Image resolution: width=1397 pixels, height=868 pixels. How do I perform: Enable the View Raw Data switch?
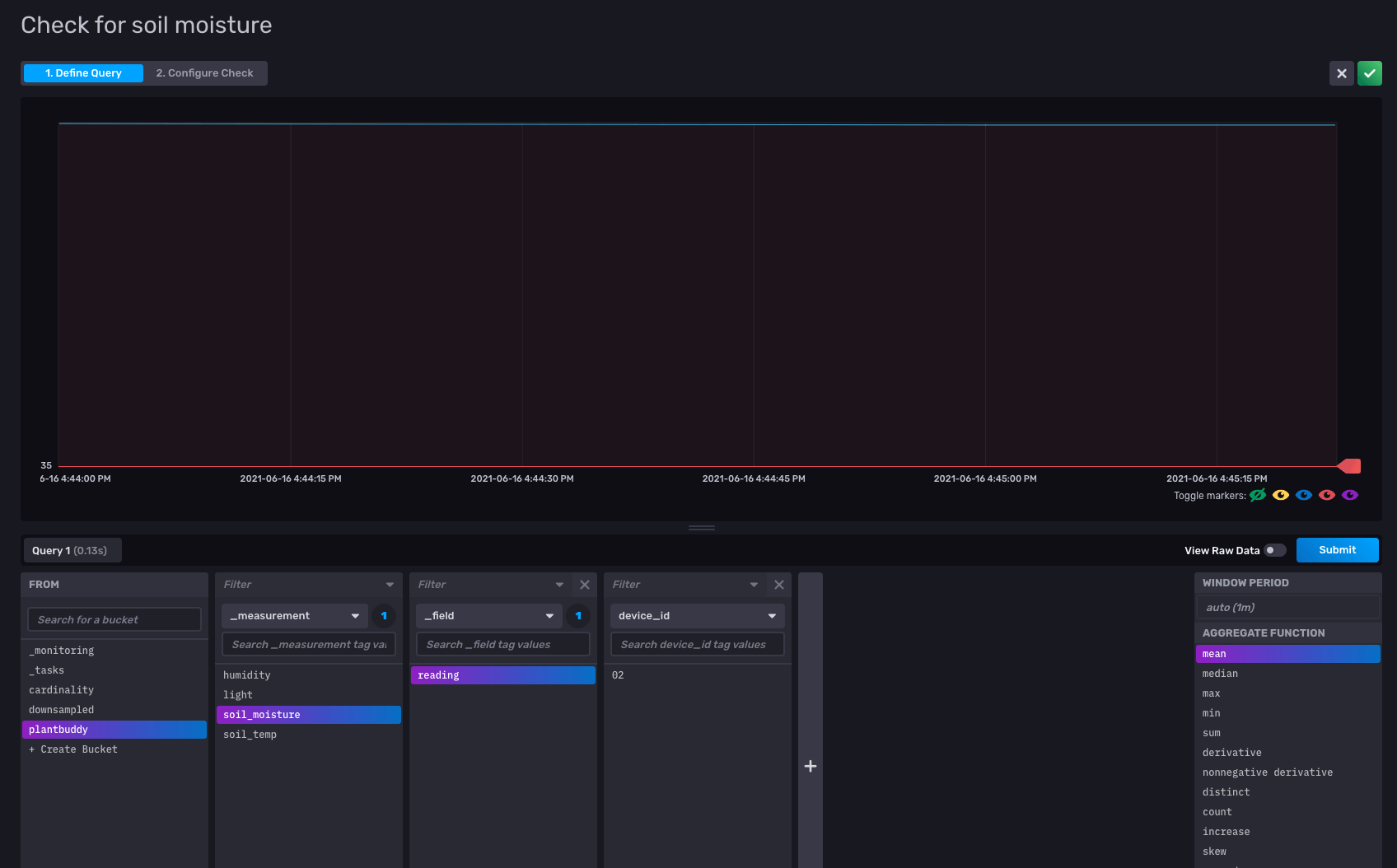(x=1275, y=550)
